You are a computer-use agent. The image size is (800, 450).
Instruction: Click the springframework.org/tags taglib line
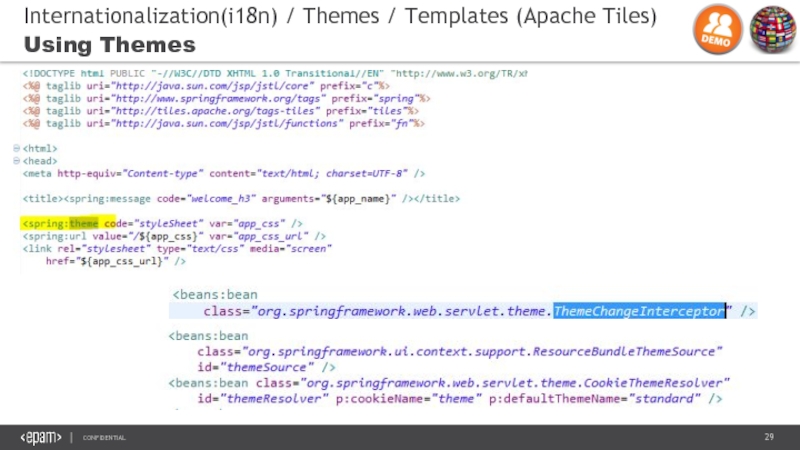tap(227, 98)
